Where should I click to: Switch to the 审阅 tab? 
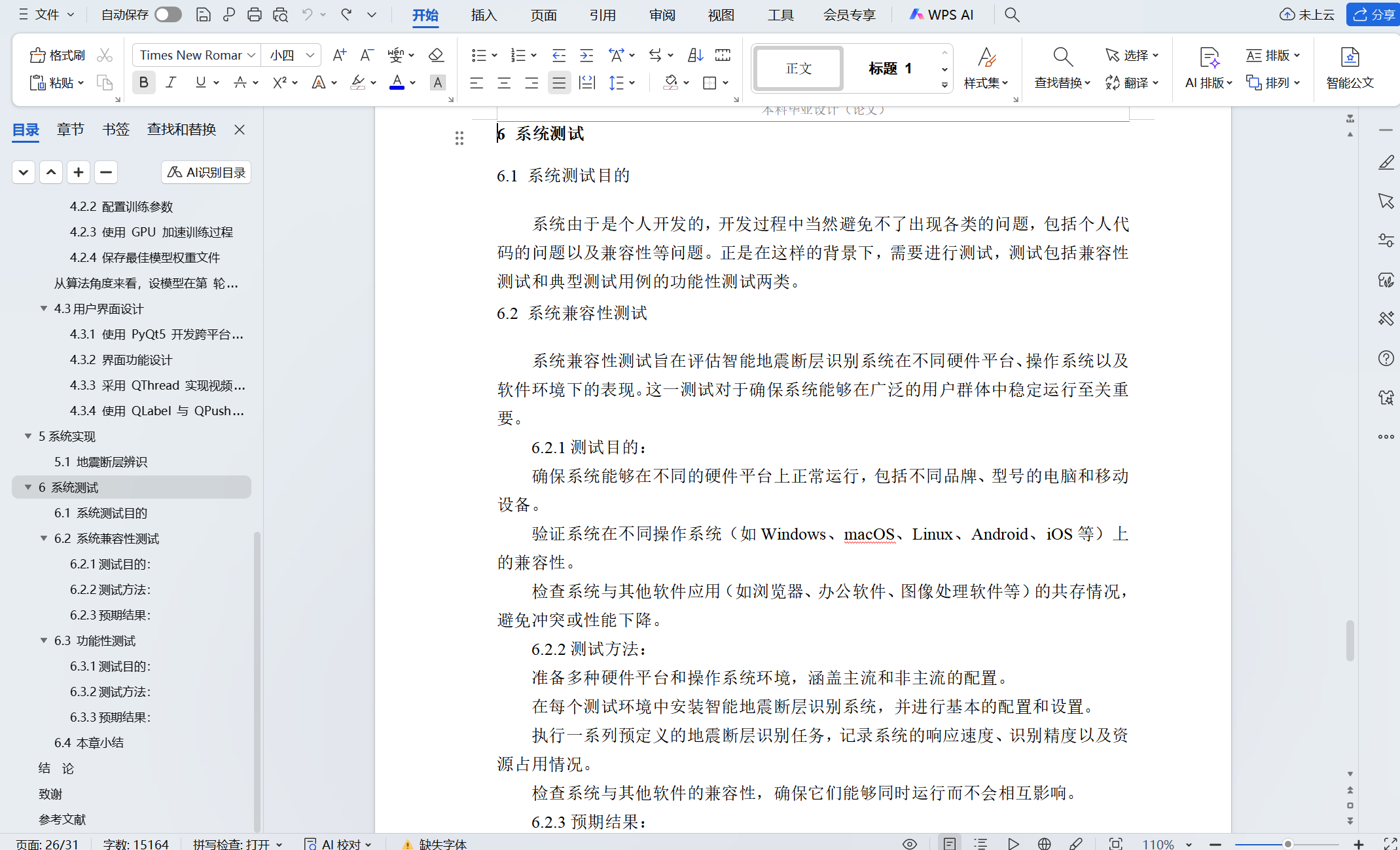click(x=662, y=14)
